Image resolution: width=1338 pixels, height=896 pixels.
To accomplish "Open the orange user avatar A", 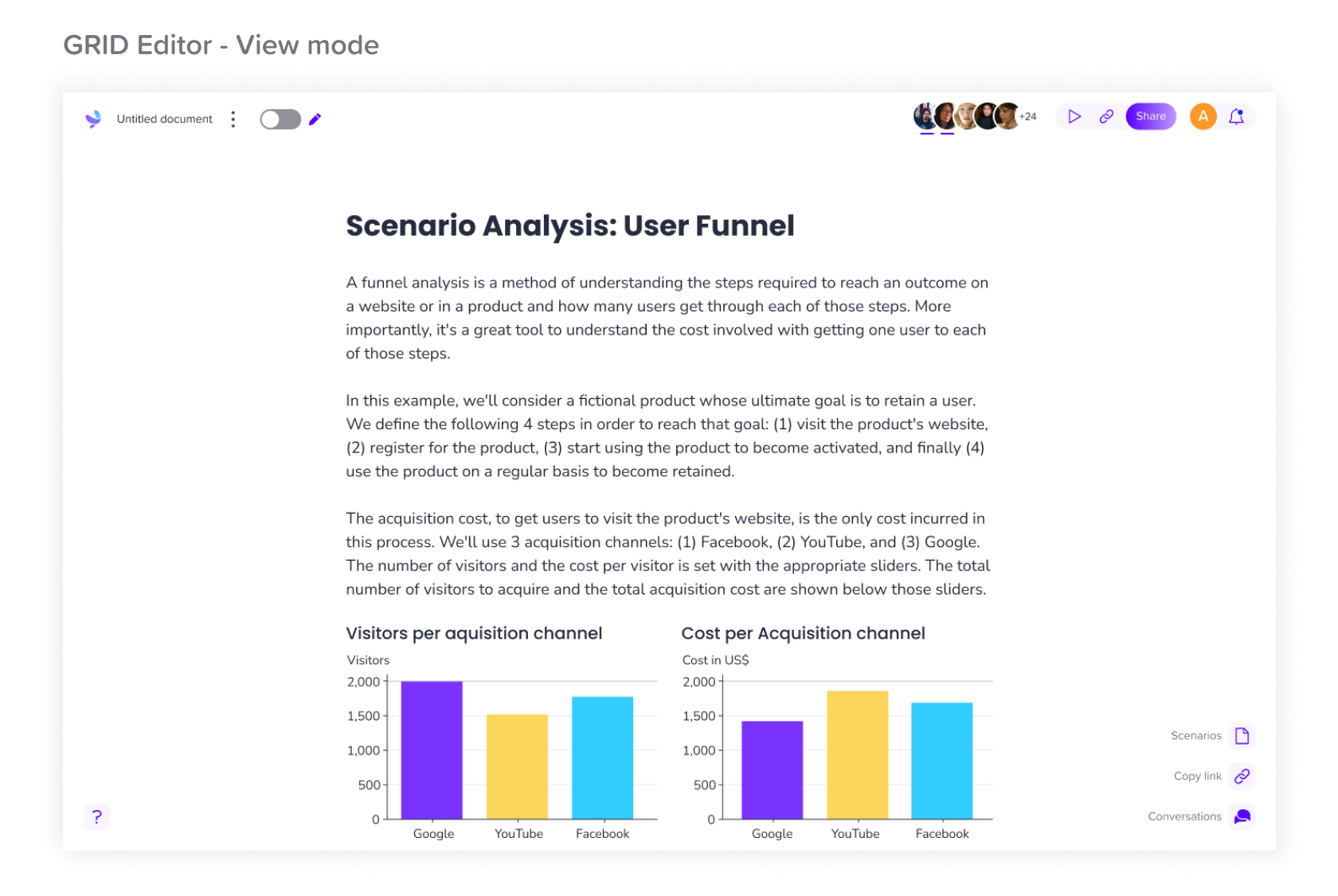I will (1203, 116).
